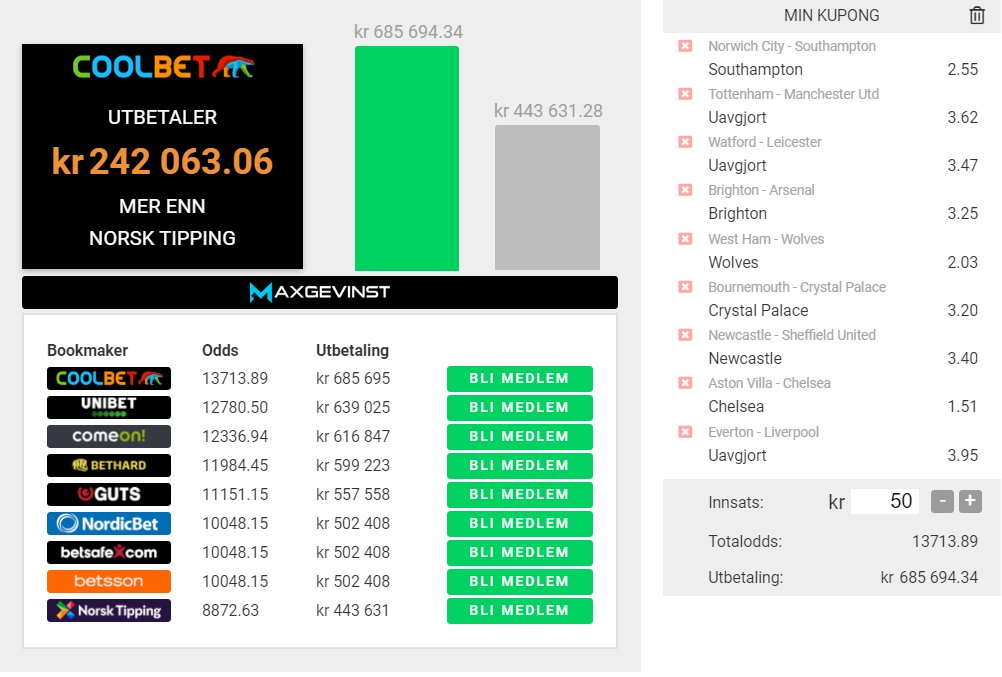Click payout kr 639 025
Screen dimensions: 1002x677
point(353,407)
